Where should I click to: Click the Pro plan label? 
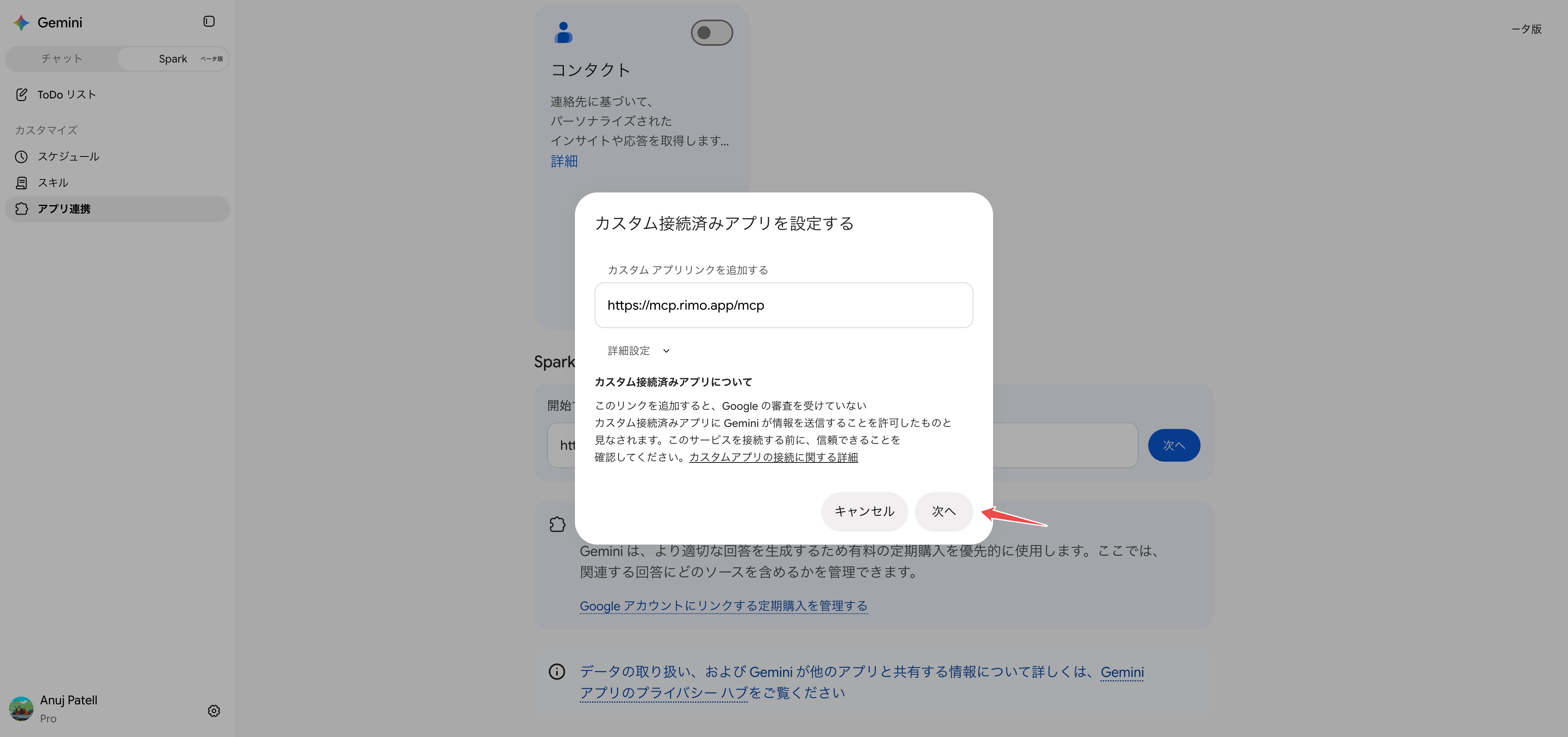tap(48, 719)
